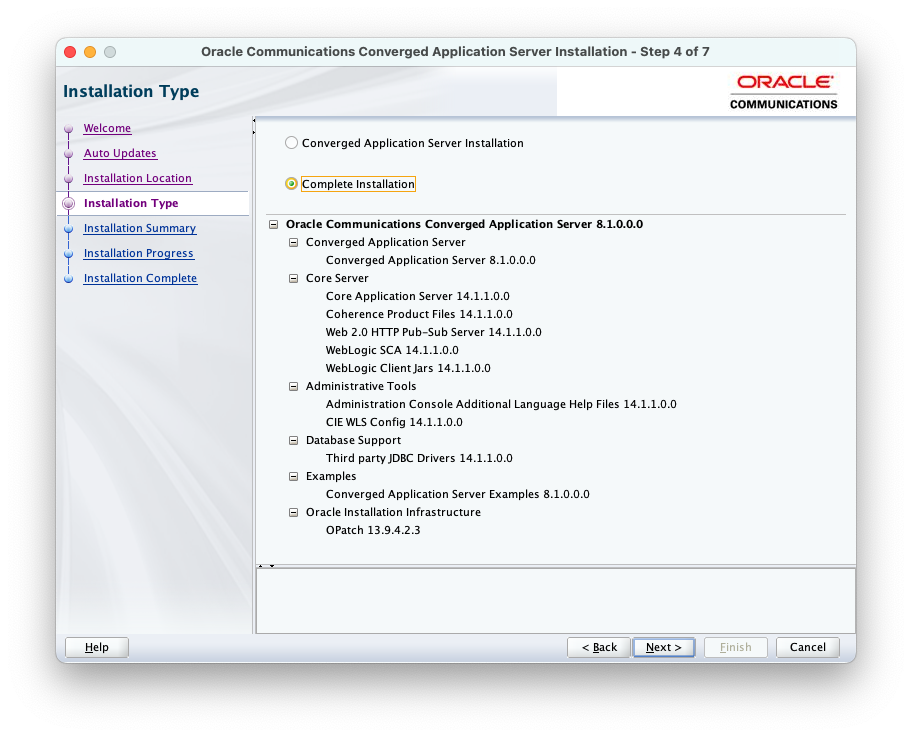Select the current Installation Type step
Viewport: 912px width, 737px height.
(131, 203)
